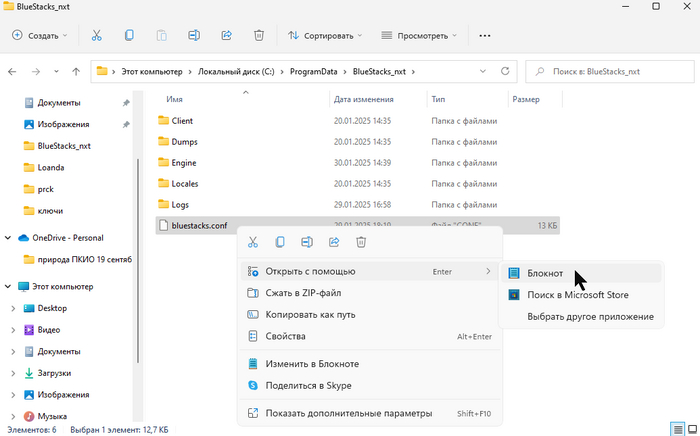The height and width of the screenshot is (436, 700).
Task: Click the Share icon in the top toolbar
Action: [226, 36]
